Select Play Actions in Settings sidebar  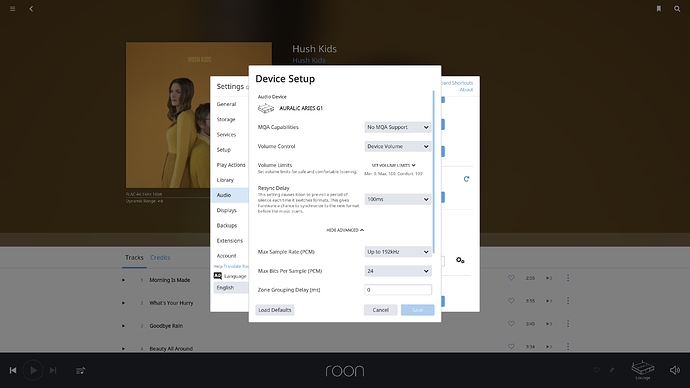click(231, 165)
